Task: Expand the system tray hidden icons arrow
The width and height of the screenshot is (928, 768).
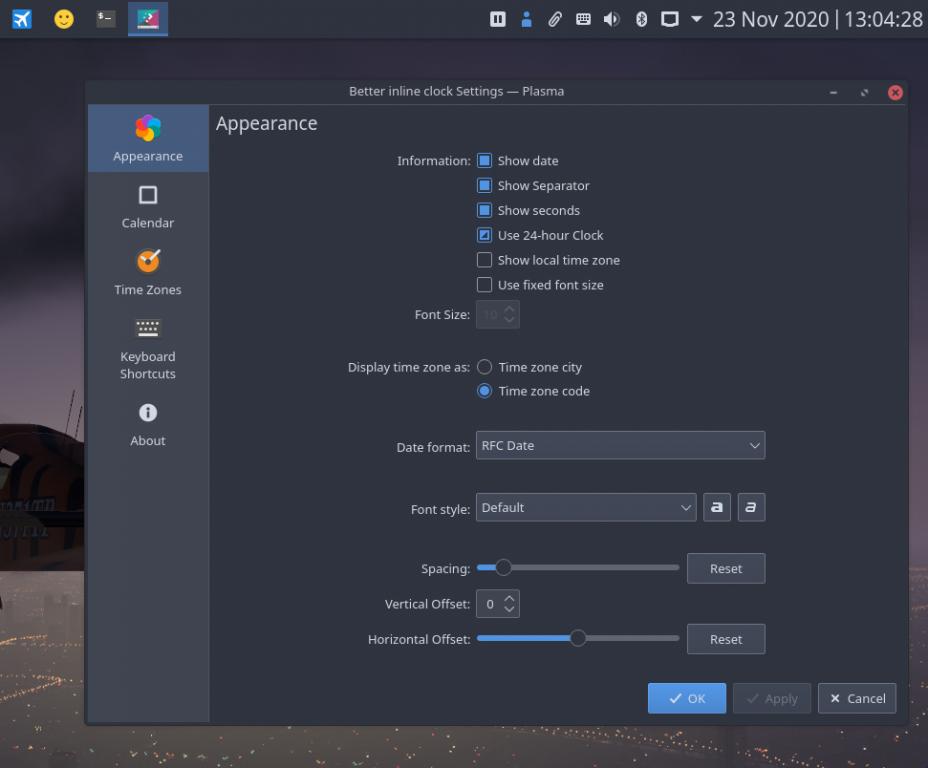Action: [x=697, y=20]
